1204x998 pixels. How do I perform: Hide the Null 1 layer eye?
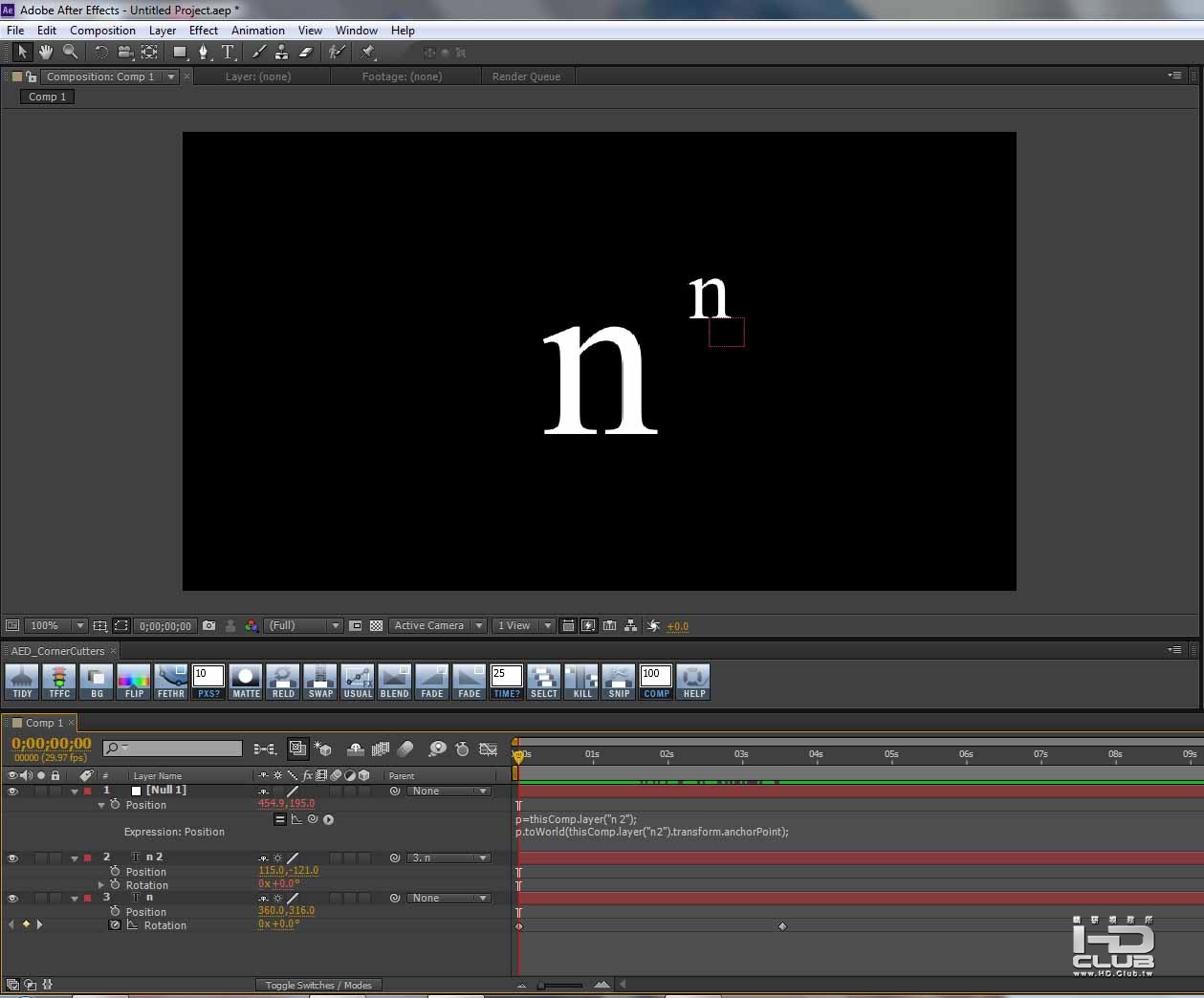point(12,792)
